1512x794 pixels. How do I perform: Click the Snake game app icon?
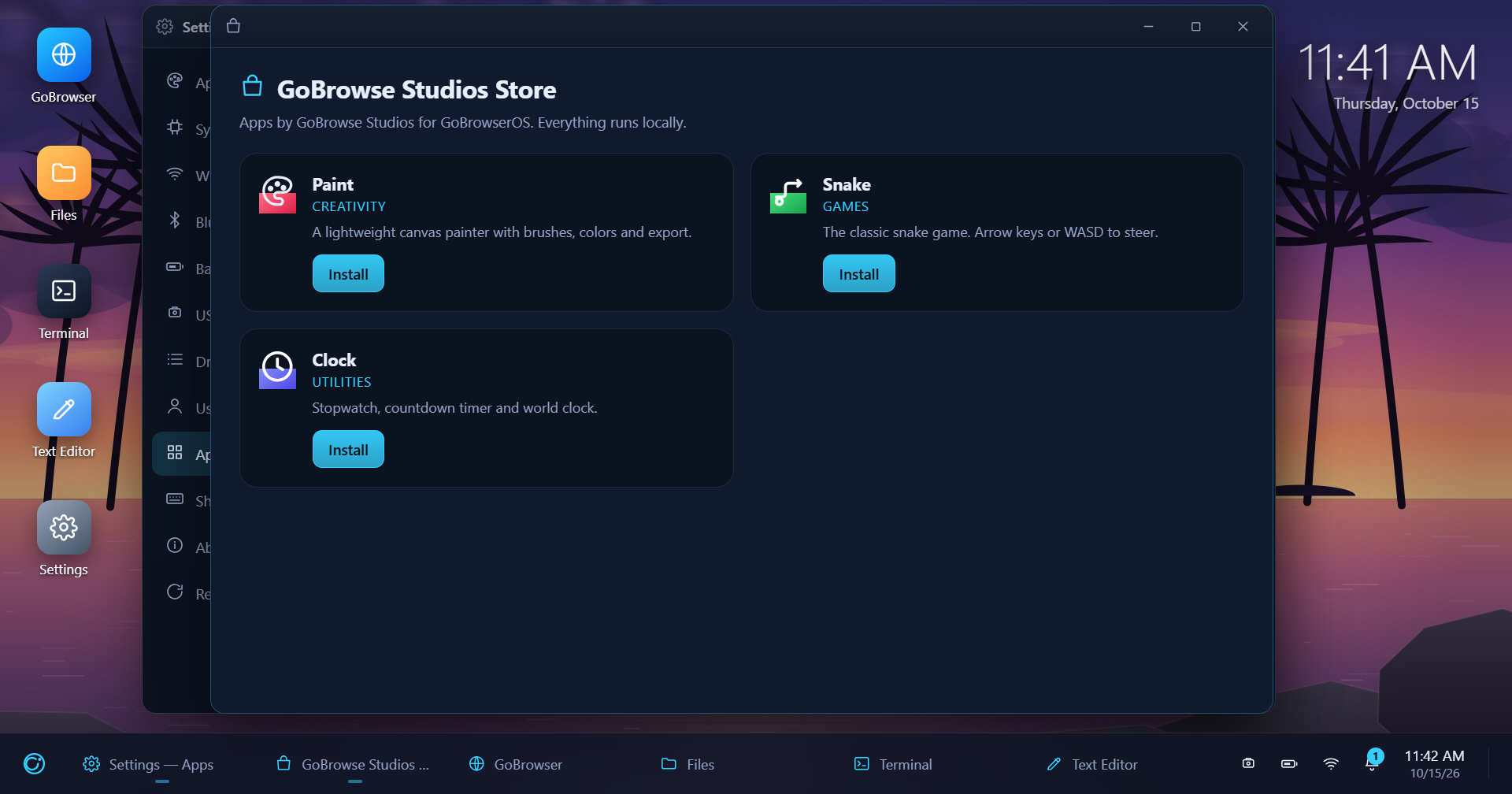pos(787,195)
